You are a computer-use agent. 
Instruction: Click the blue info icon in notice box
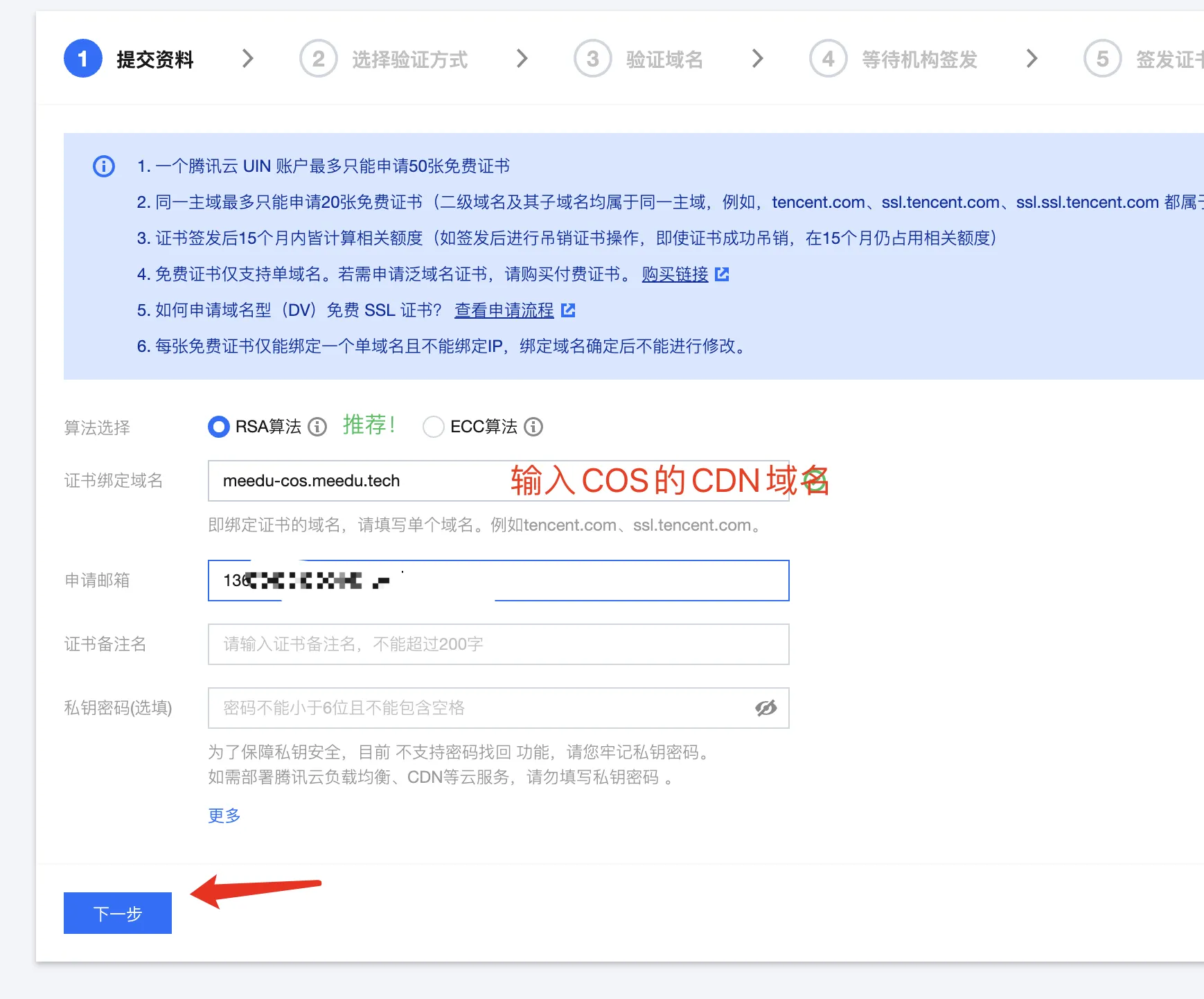coord(104,166)
